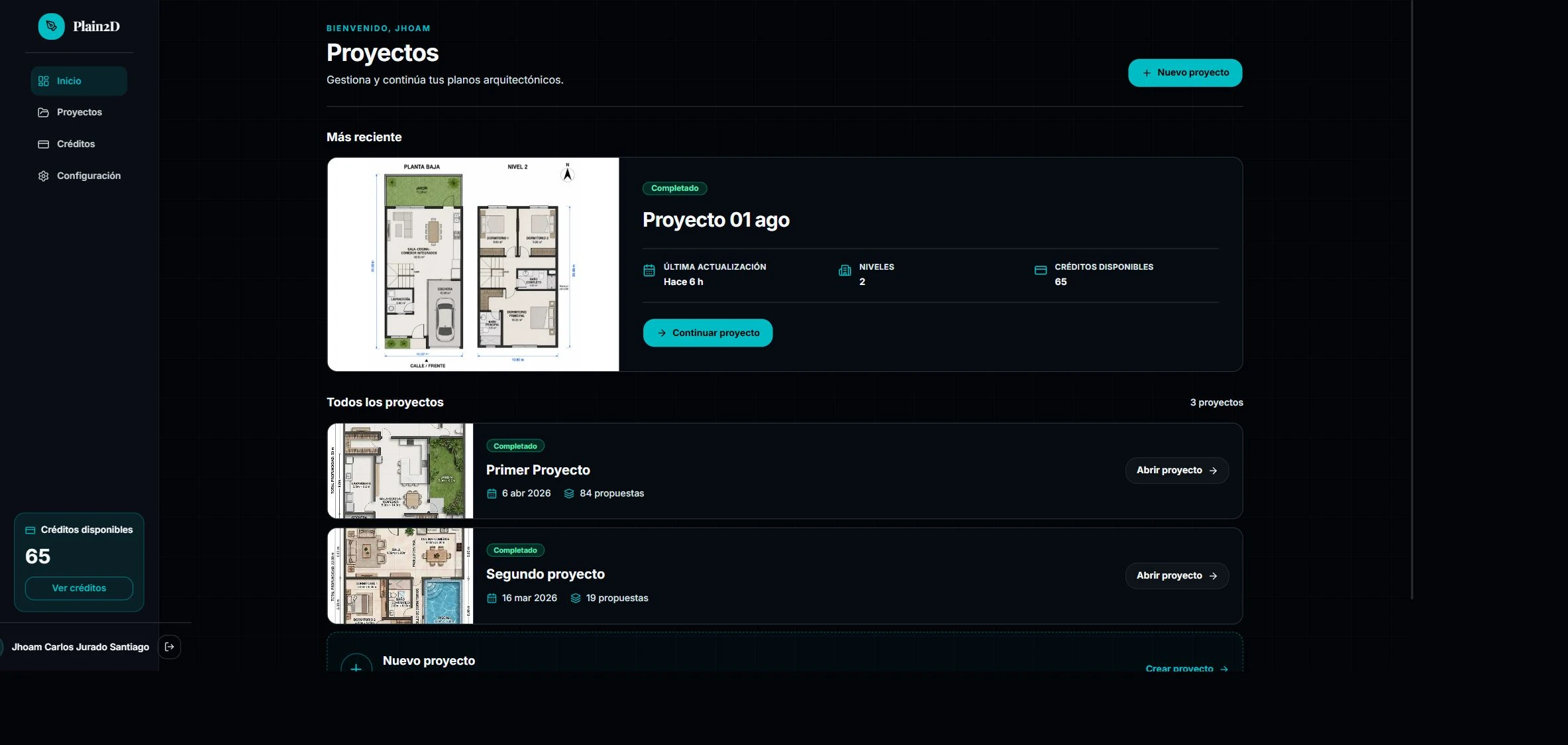
Task: Click the Bienvenido, Jhoam greeting text
Action: [x=378, y=29]
